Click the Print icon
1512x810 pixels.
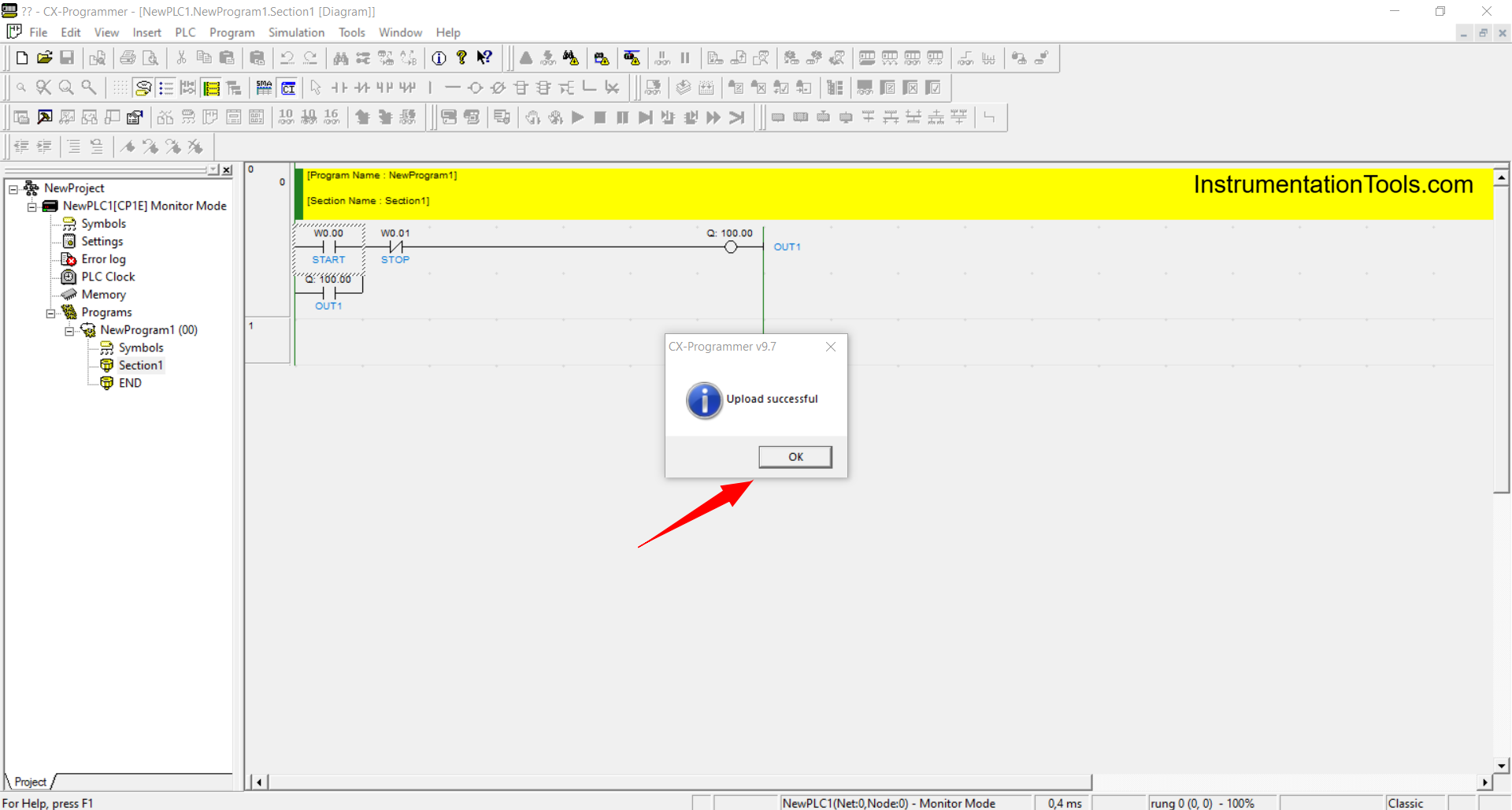pos(128,58)
